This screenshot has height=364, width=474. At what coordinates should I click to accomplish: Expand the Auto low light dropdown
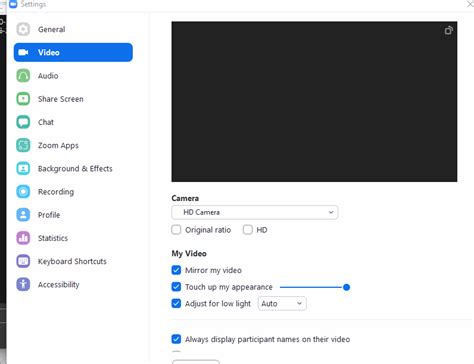[282, 304]
